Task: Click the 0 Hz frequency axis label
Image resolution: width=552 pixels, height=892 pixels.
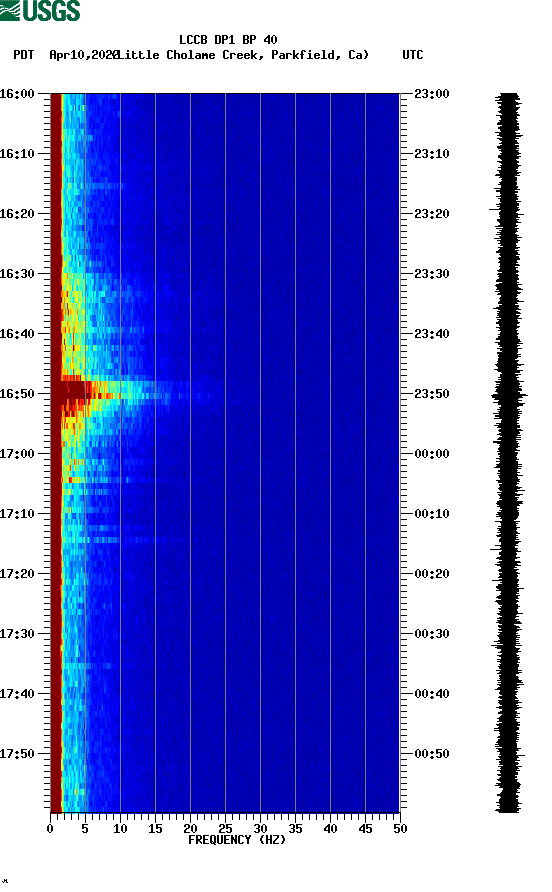Action: click(50, 829)
